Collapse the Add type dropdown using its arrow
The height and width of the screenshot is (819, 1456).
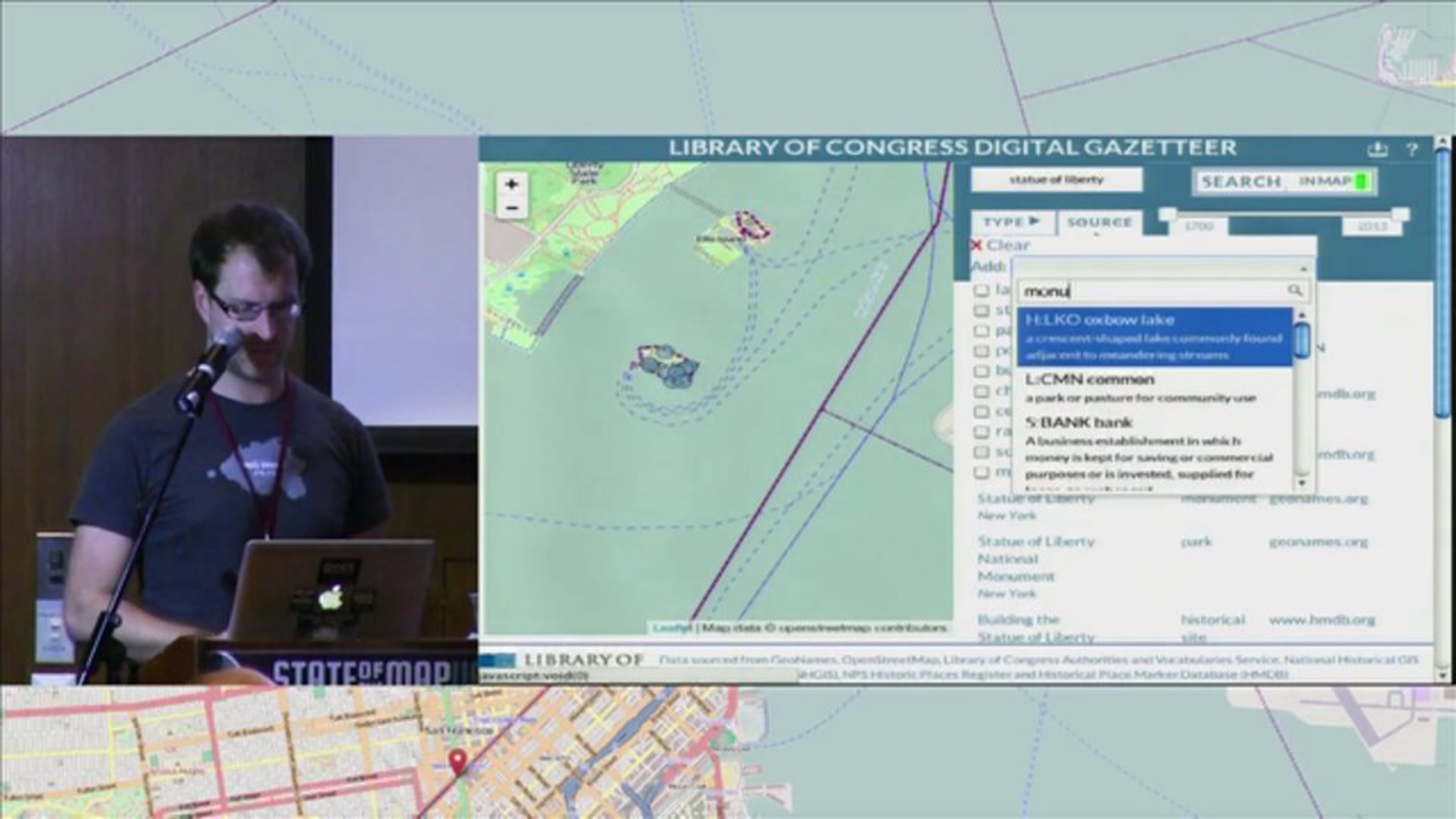point(1303,268)
